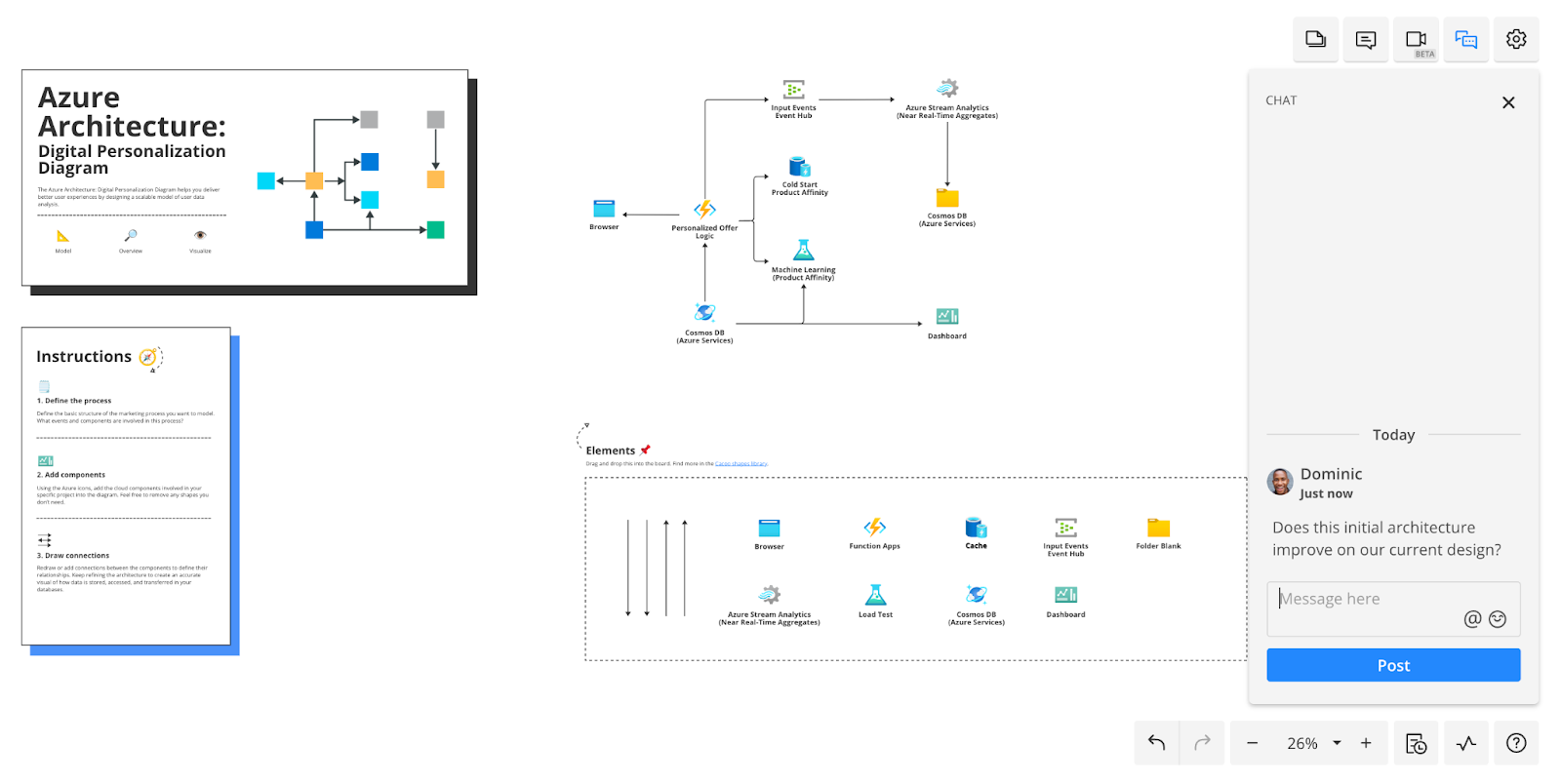Select Cache icon in Elements
The width and height of the screenshot is (1561, 784).
coord(976,528)
